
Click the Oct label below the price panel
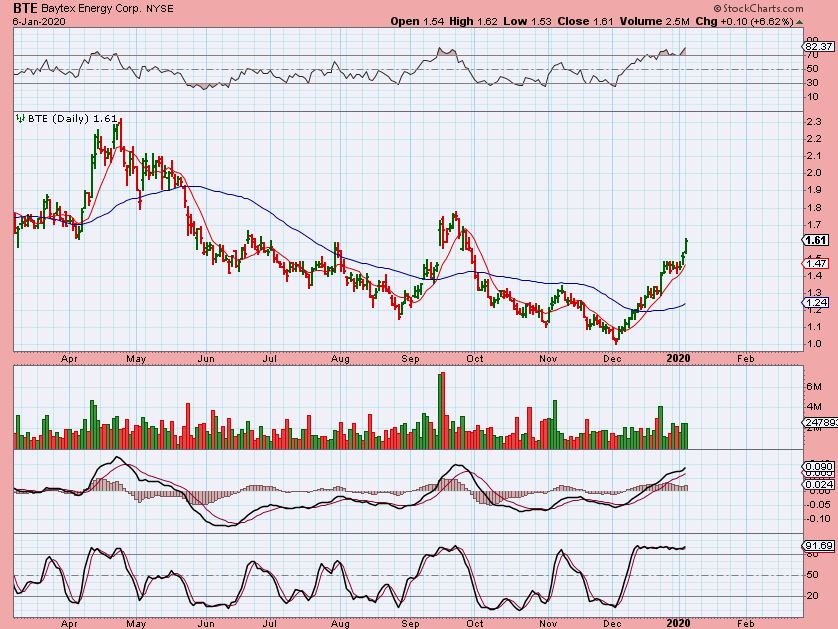pyautogui.click(x=475, y=359)
